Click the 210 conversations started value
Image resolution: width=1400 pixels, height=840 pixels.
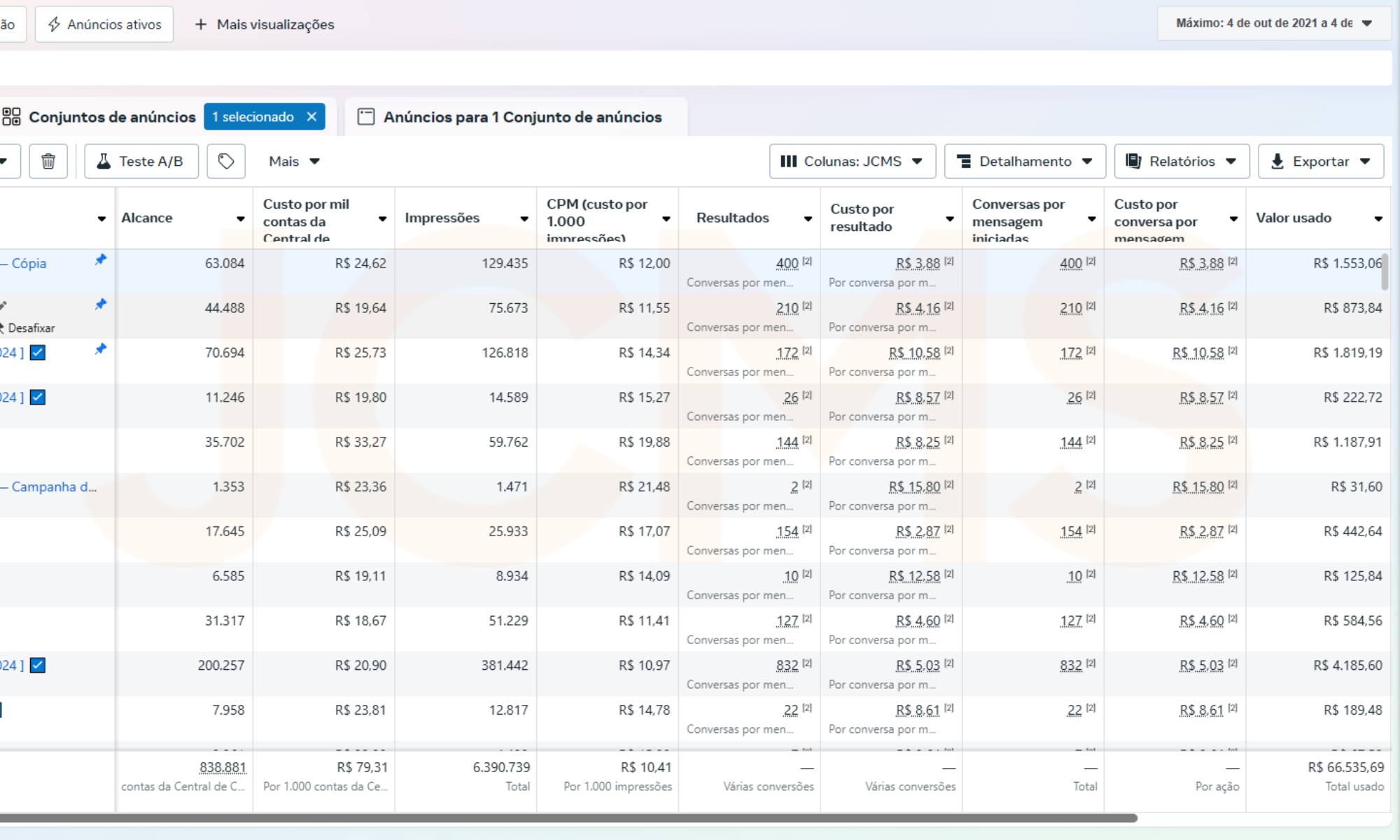(1070, 309)
